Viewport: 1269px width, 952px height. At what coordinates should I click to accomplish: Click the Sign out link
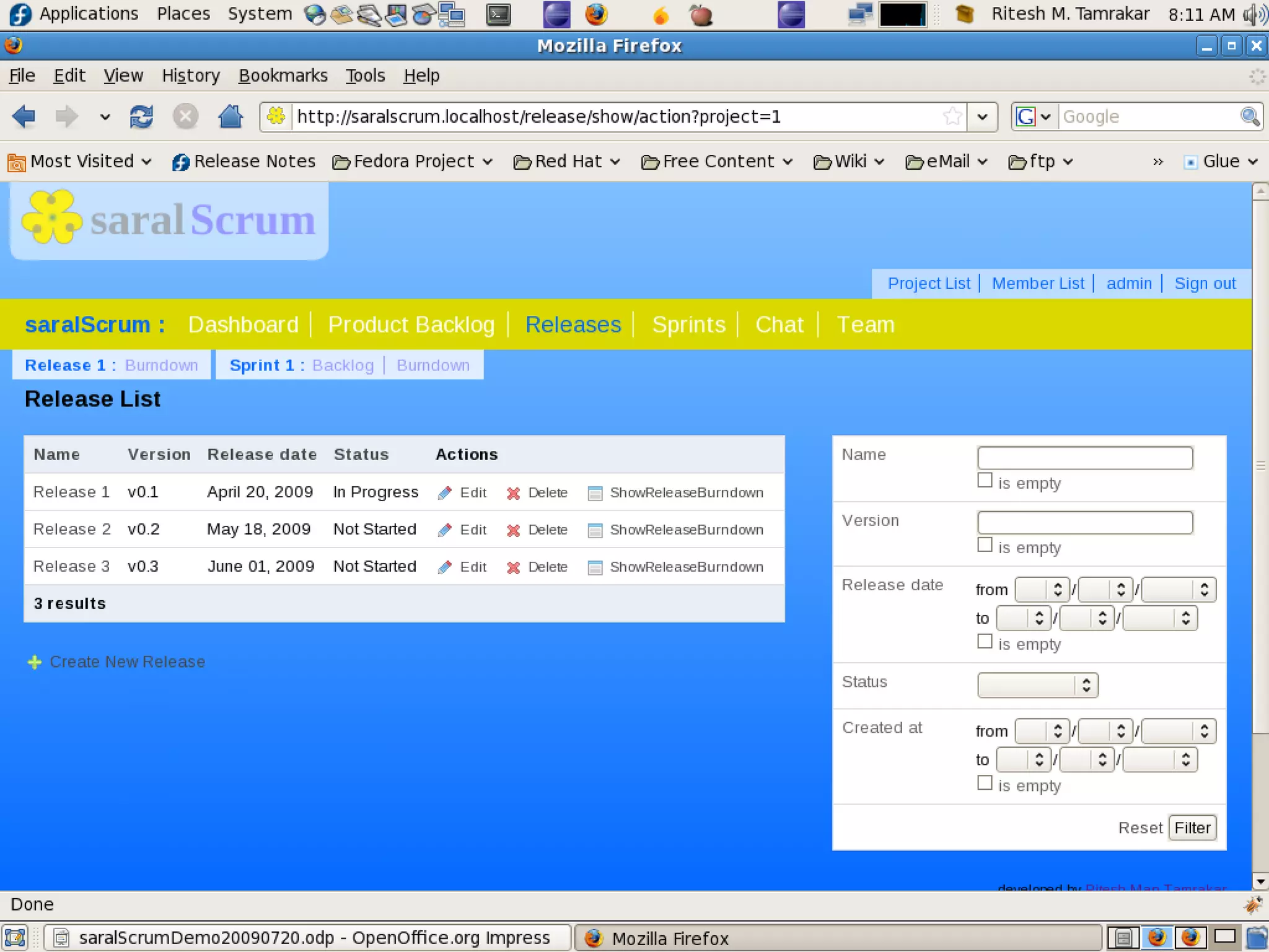coord(1205,284)
